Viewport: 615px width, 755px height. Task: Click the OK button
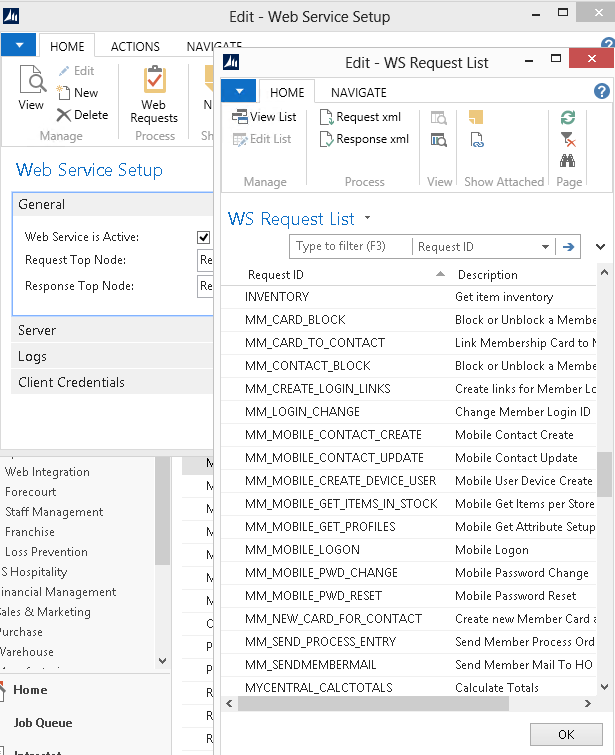(x=566, y=734)
